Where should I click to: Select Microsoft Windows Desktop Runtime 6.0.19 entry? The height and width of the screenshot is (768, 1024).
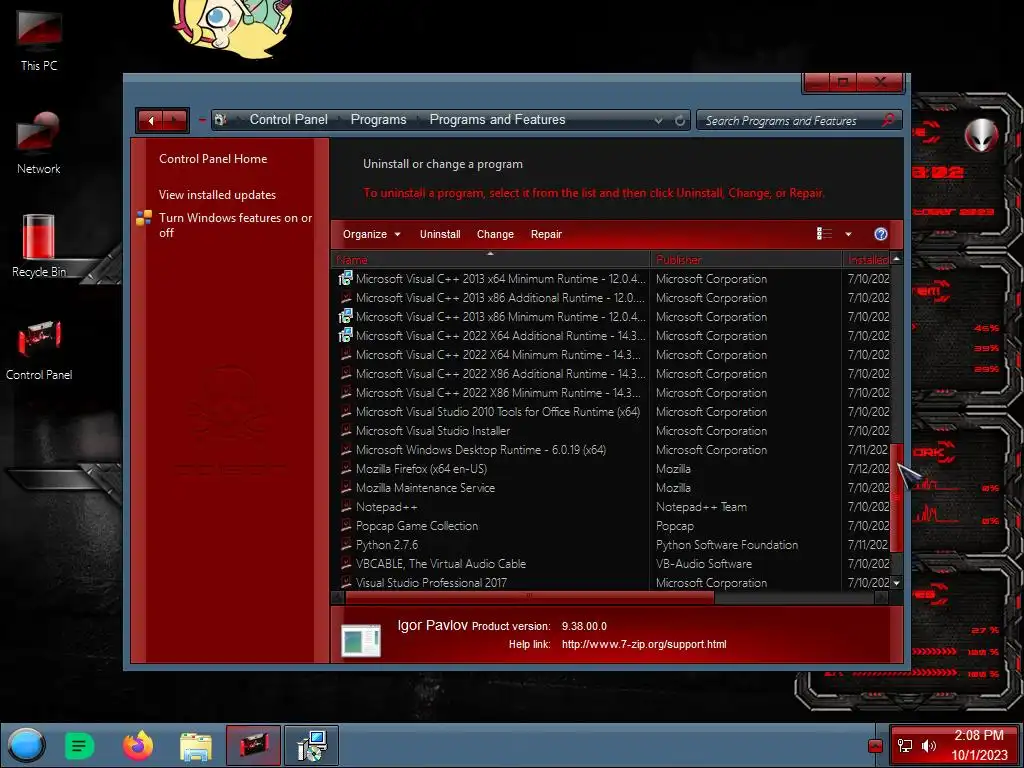coord(481,449)
